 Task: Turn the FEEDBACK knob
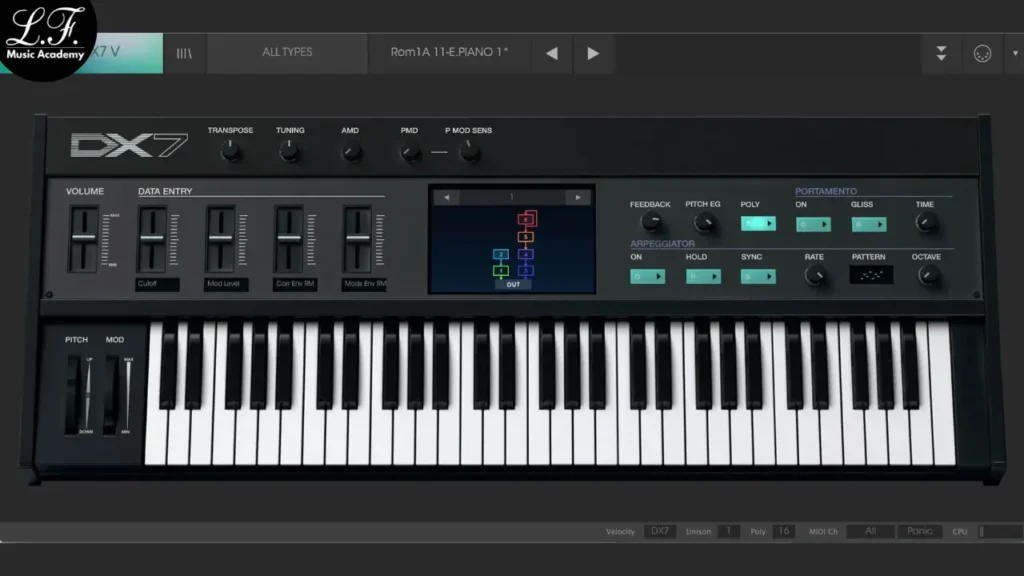(x=652, y=223)
